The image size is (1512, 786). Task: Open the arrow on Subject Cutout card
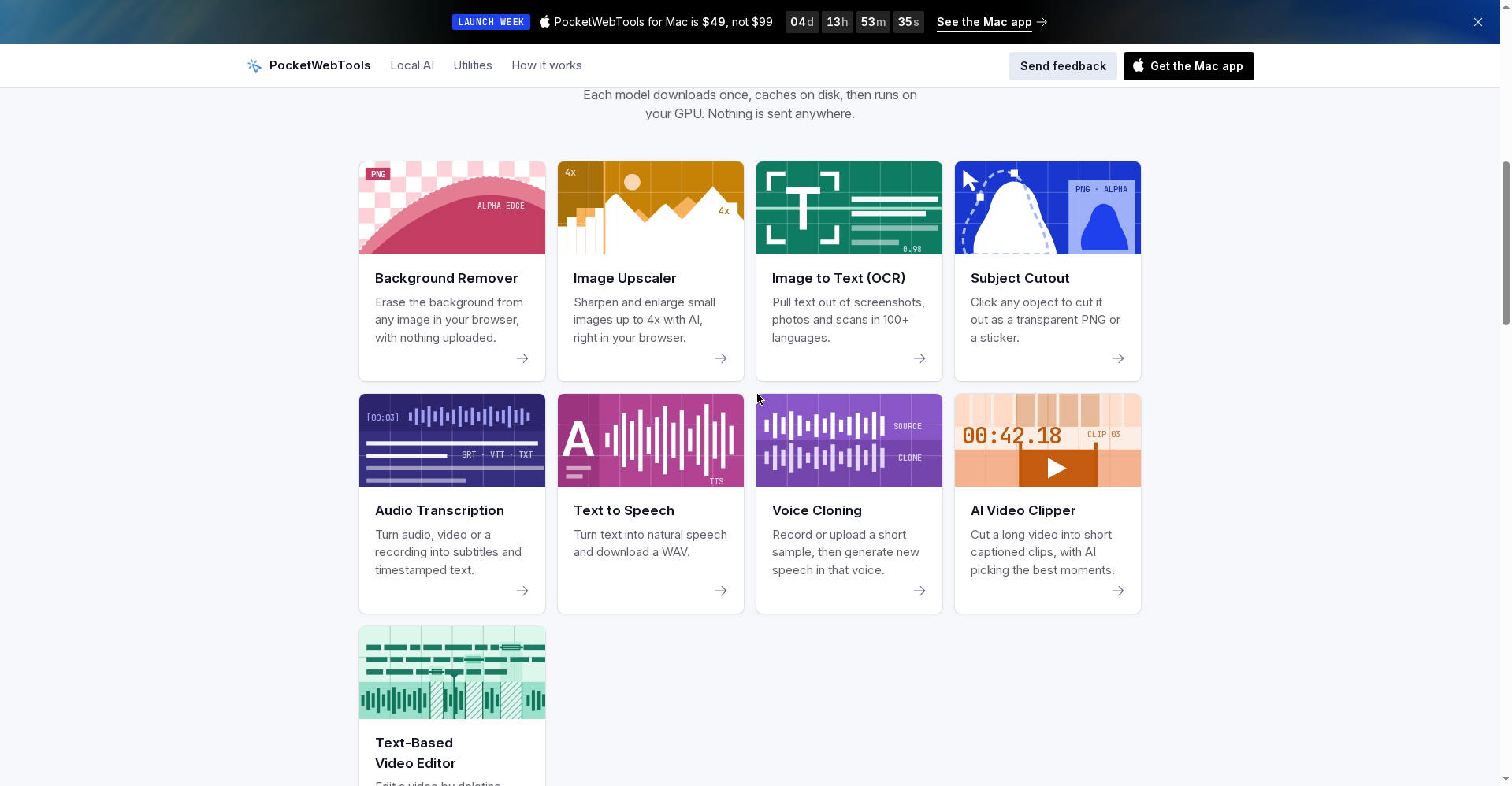(x=1118, y=358)
